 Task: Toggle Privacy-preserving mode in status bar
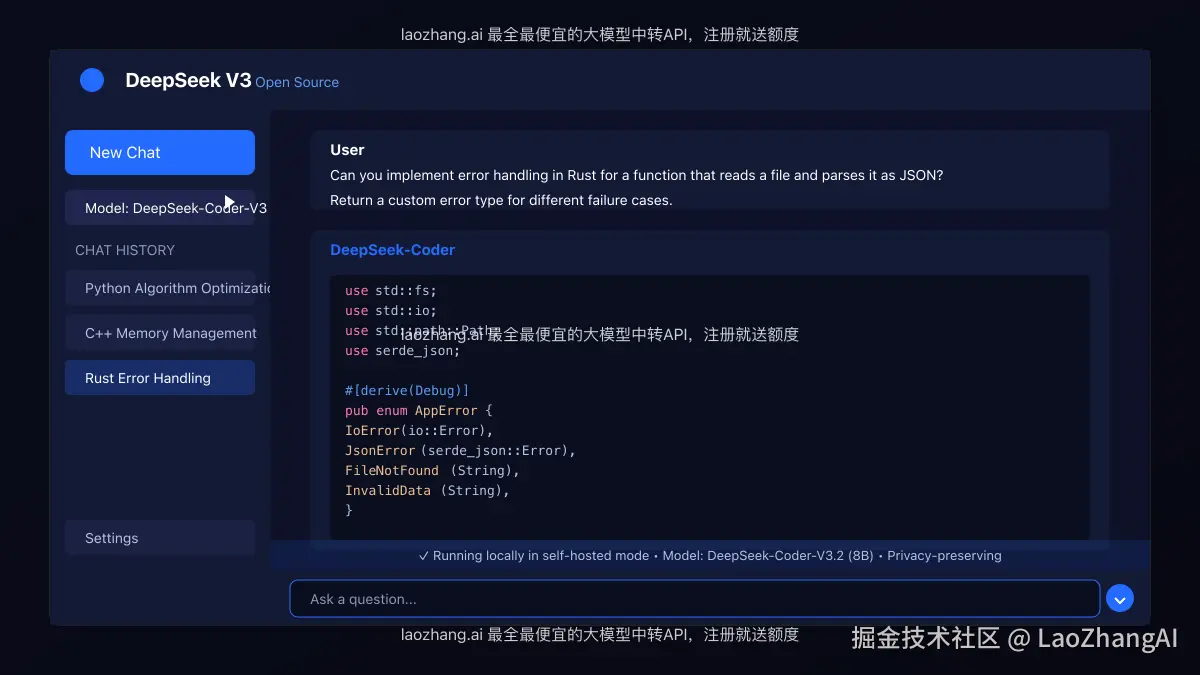[x=944, y=555]
